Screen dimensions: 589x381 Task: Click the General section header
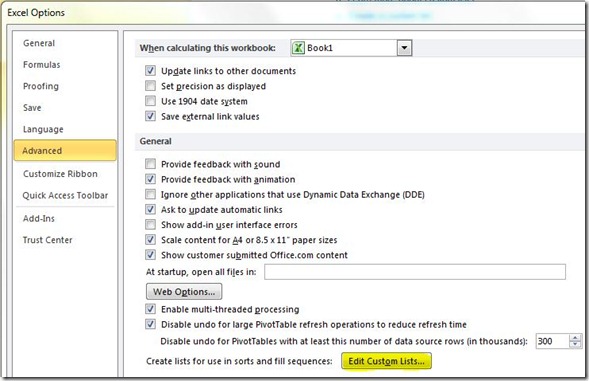click(156, 141)
